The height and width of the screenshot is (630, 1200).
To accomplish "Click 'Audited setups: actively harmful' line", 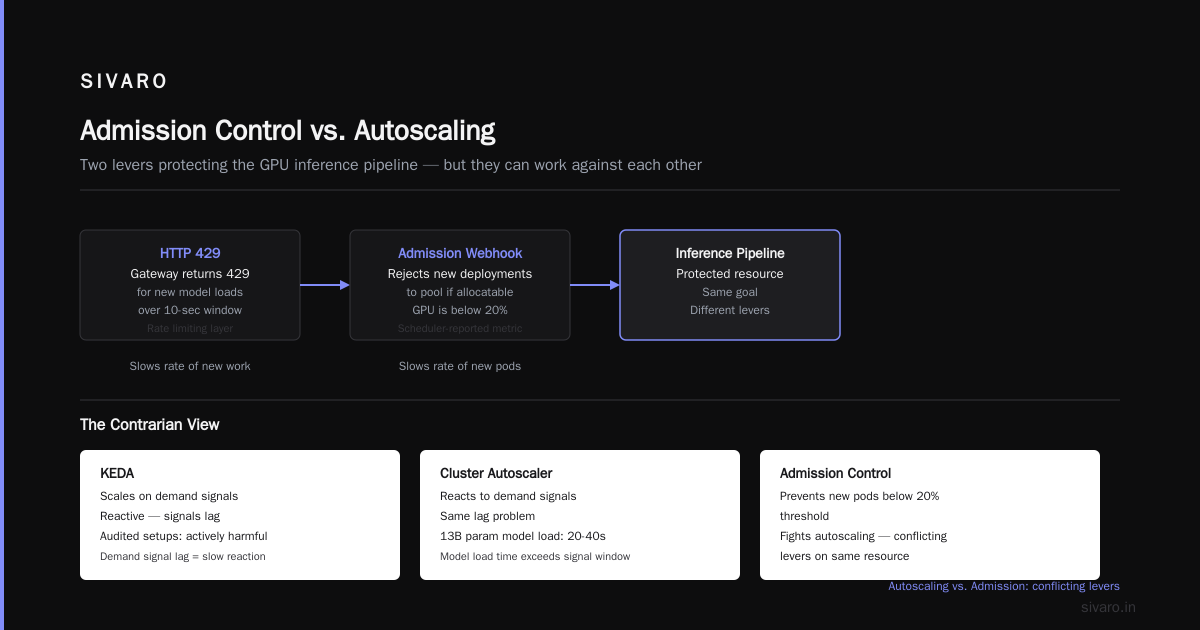I will point(184,536).
